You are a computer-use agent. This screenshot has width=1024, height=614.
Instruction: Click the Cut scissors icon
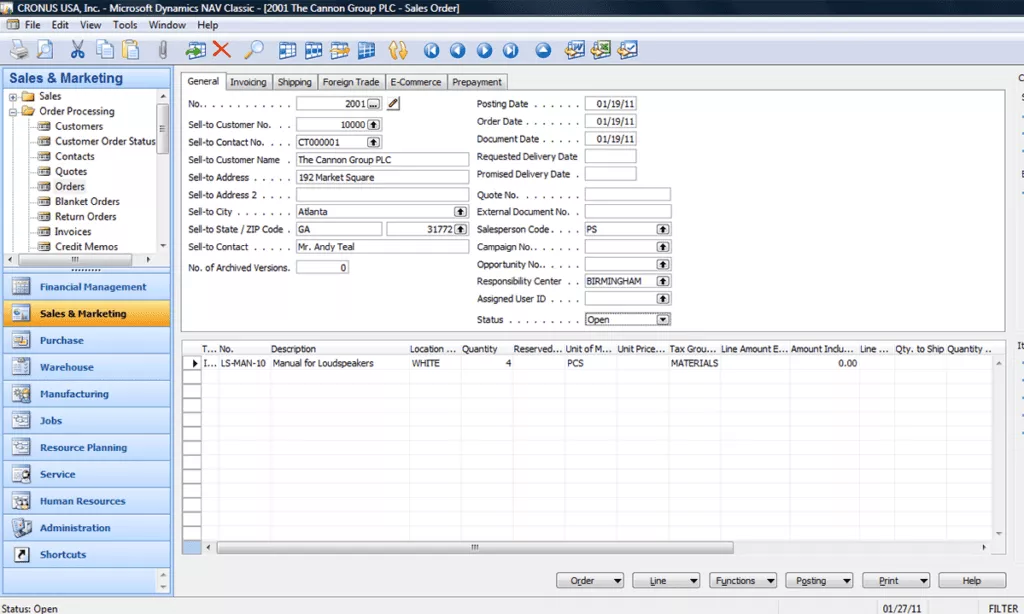coord(78,50)
